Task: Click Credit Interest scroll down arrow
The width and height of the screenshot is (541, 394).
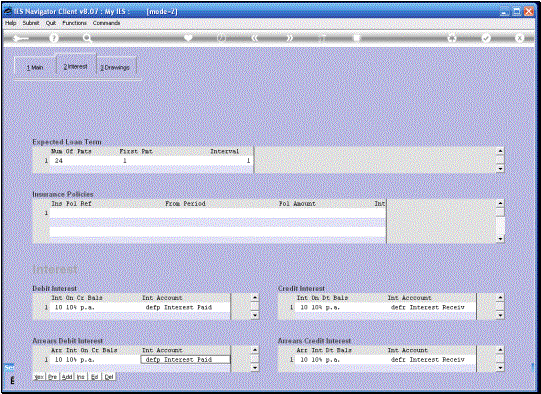Action: pos(500,315)
